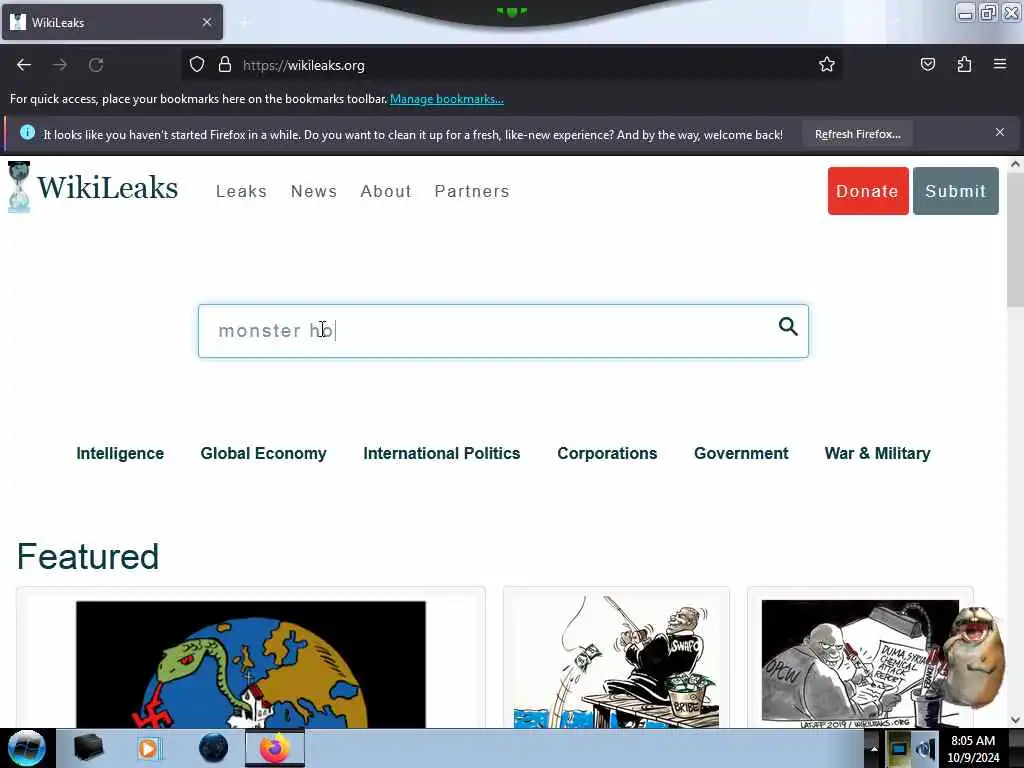Bookmark this page with the star icon

pos(827,64)
